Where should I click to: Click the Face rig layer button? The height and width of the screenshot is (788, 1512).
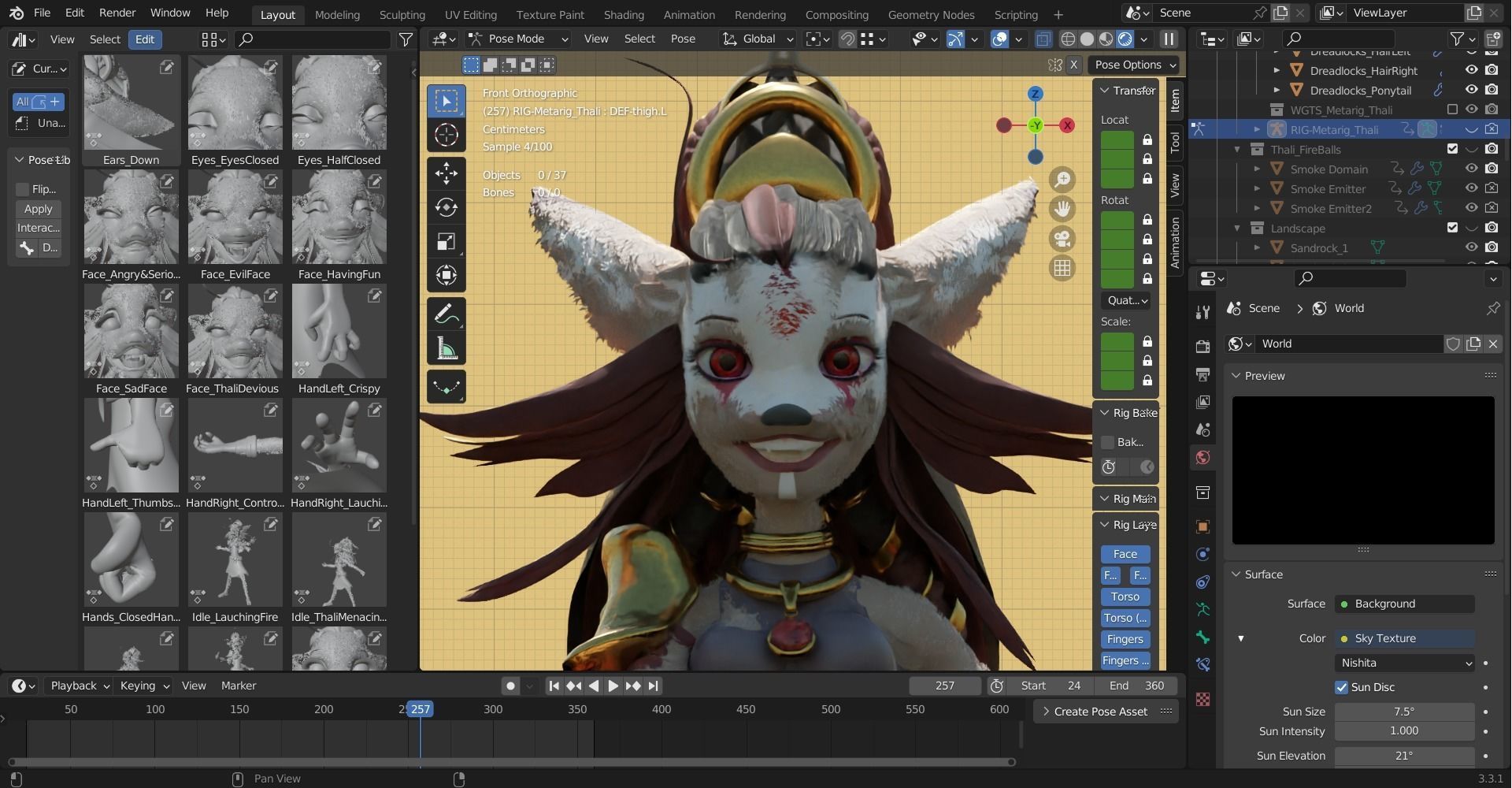(1125, 554)
